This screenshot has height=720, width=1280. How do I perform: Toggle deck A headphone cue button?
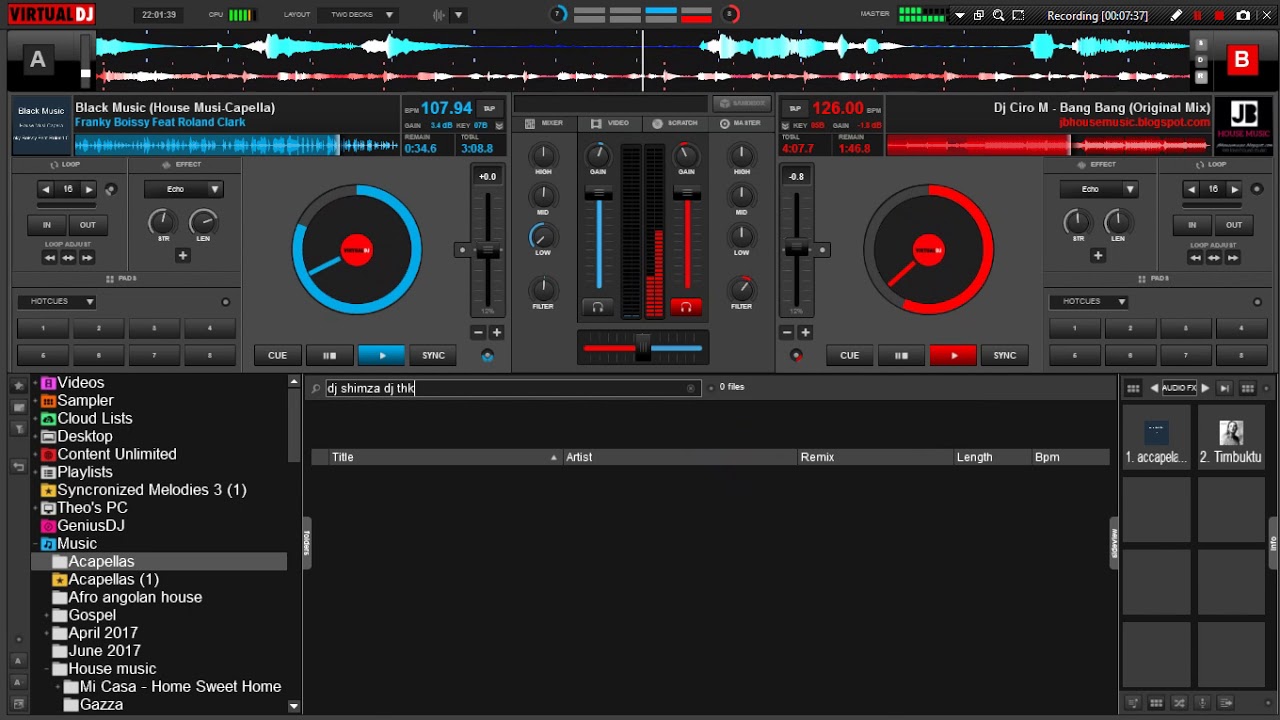598,307
